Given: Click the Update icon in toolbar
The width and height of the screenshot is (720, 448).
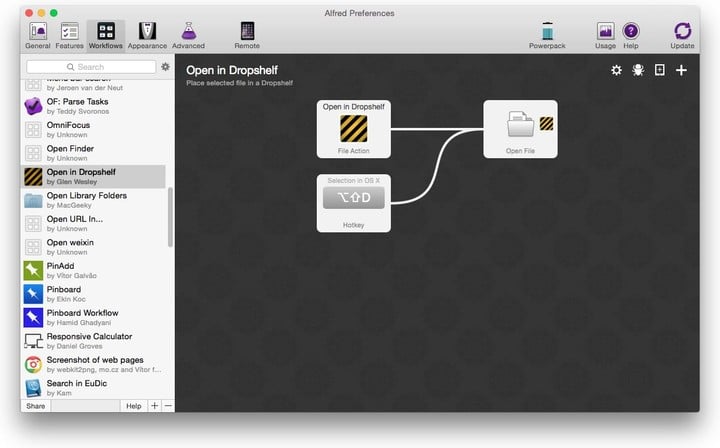Looking at the screenshot, I should [682, 34].
